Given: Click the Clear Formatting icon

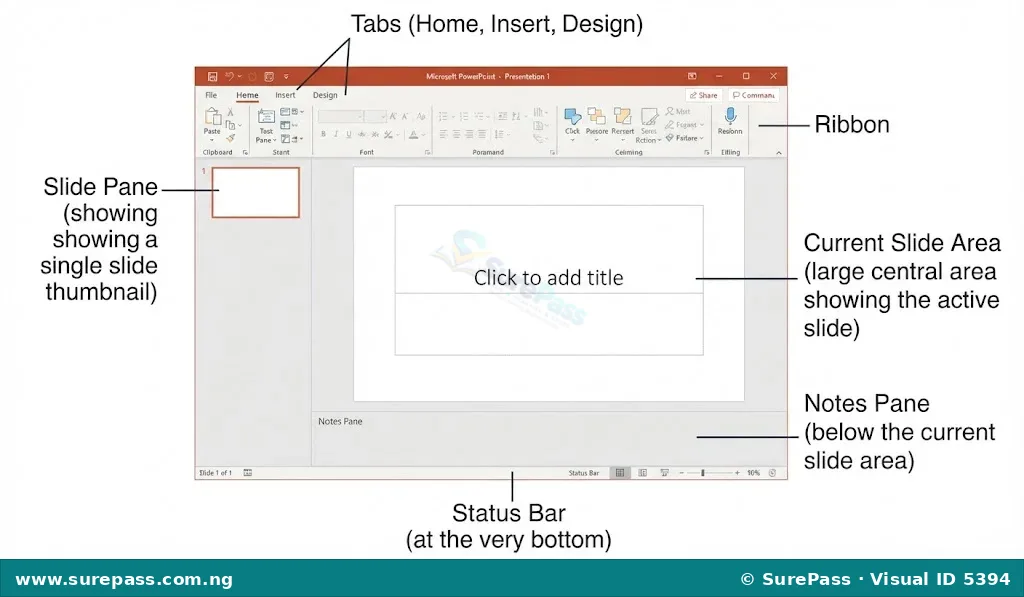Looking at the screenshot, I should [421, 116].
